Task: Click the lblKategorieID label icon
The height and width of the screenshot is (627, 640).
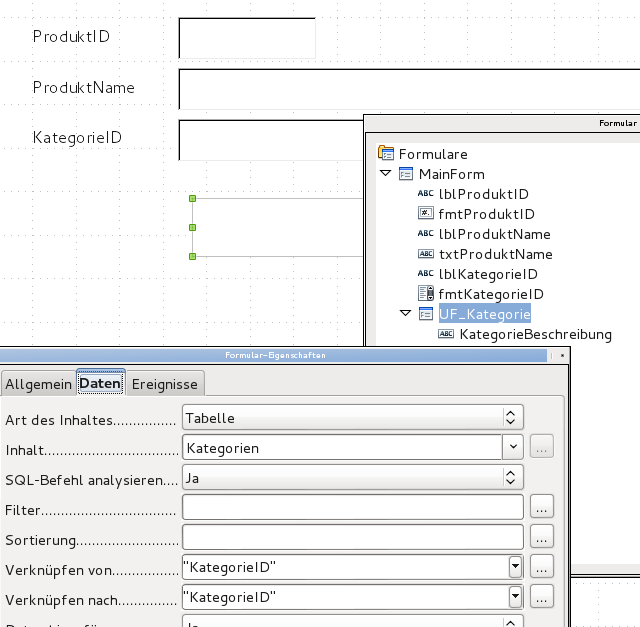Action: pyautogui.click(x=425, y=273)
